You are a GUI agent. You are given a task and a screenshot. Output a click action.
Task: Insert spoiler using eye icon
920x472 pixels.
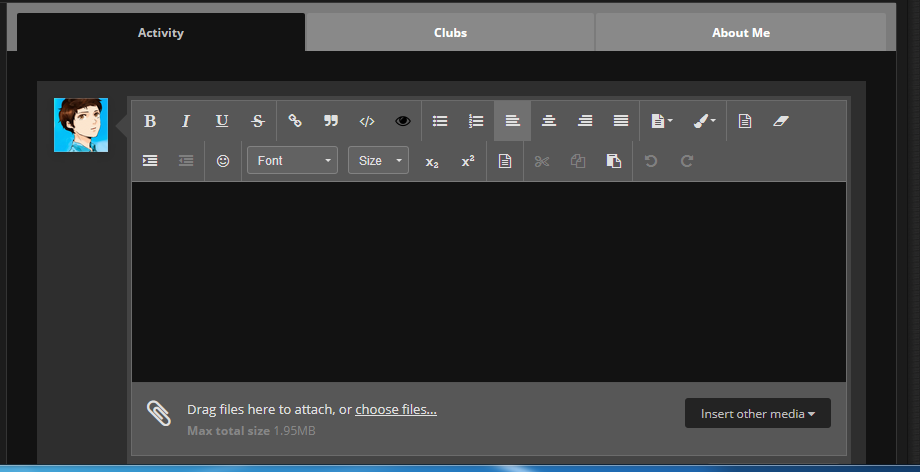[402, 121]
